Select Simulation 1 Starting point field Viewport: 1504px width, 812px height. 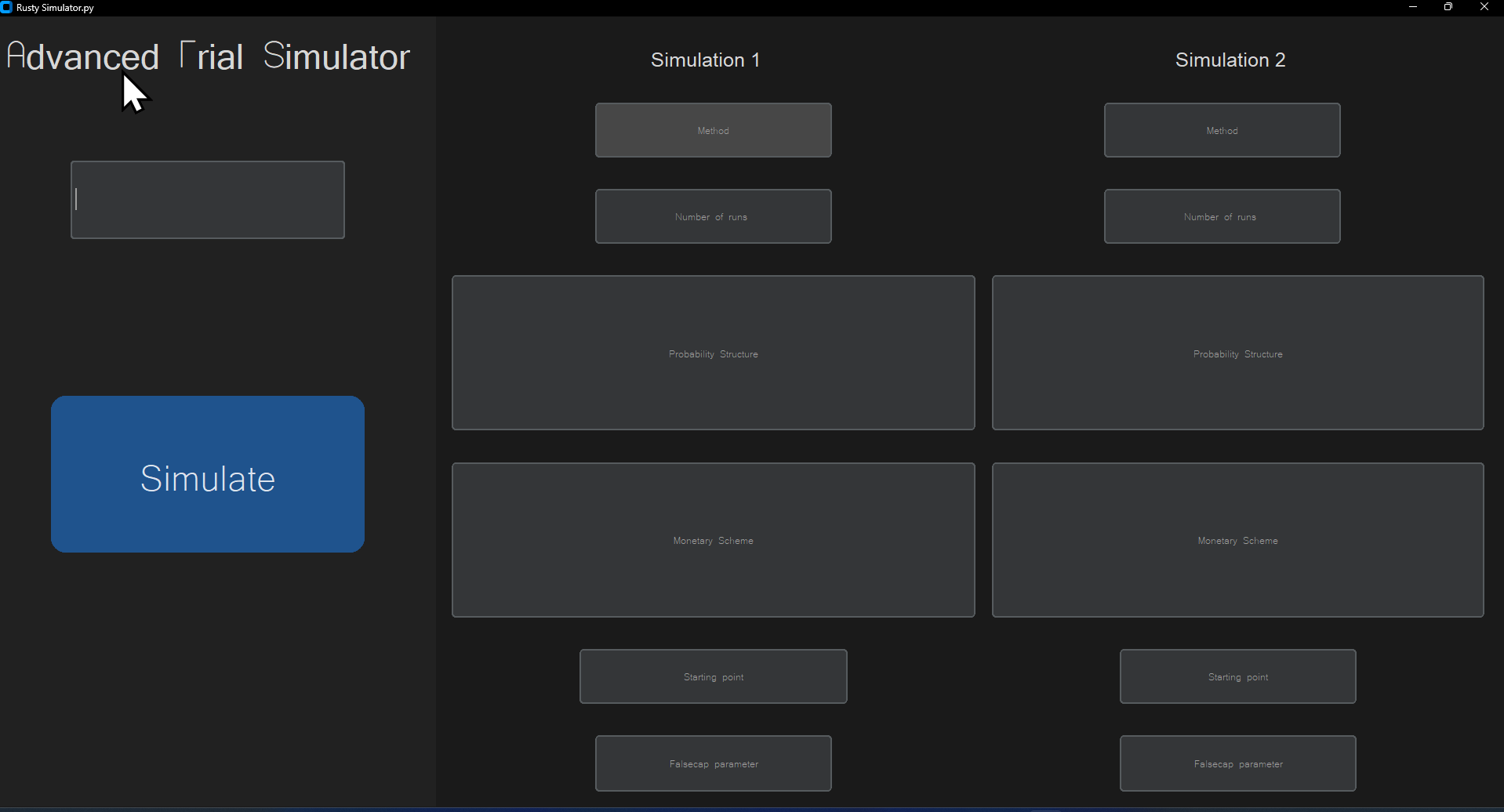(x=713, y=676)
